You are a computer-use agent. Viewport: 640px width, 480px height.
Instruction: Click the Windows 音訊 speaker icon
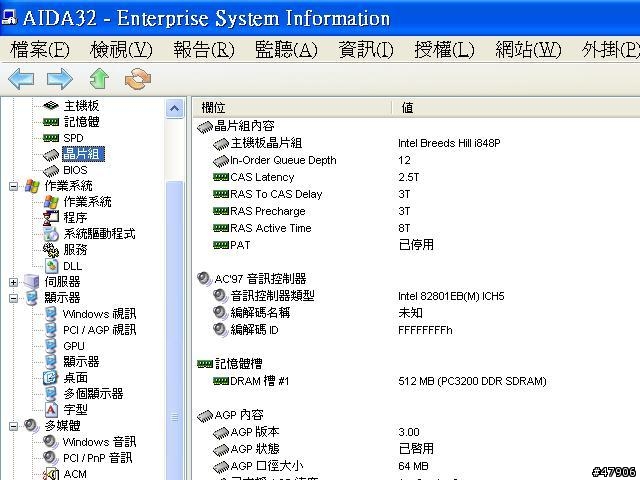tap(50, 442)
